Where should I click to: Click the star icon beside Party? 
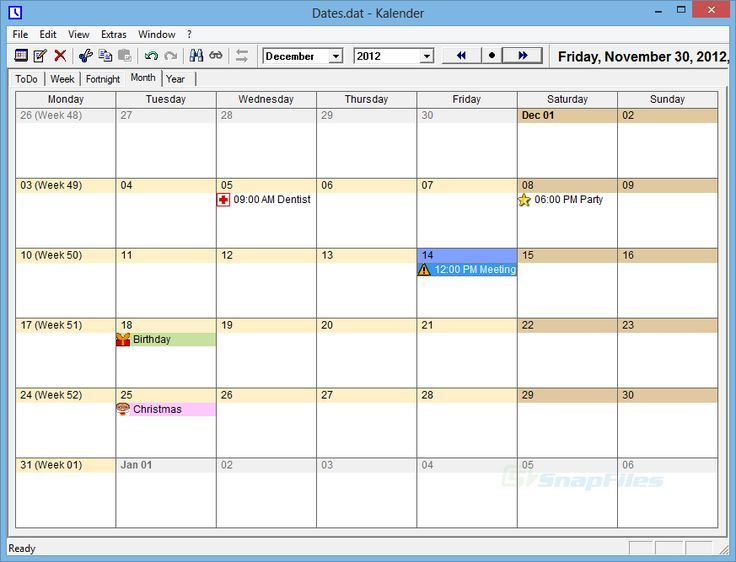click(524, 200)
